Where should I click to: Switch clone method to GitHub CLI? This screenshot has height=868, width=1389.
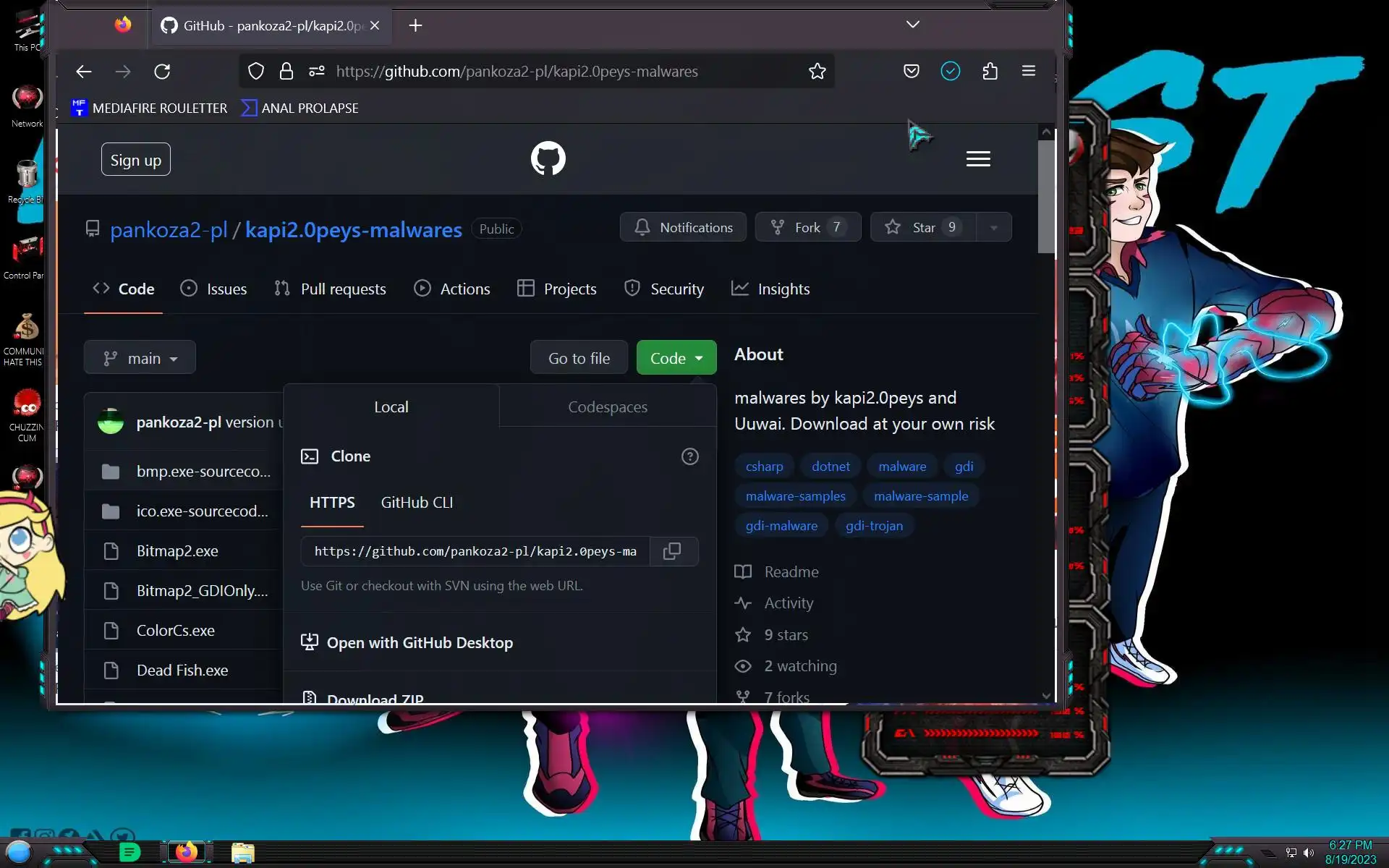pyautogui.click(x=417, y=502)
